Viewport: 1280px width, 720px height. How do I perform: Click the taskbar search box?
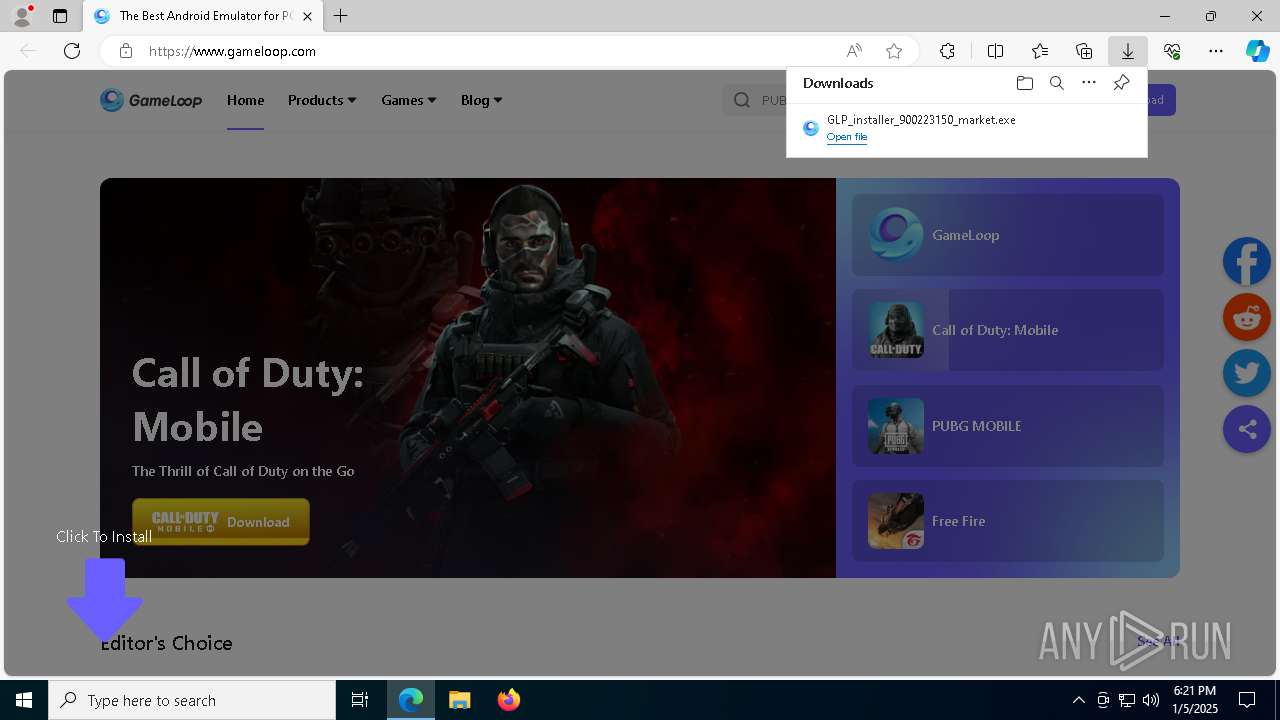[192, 700]
